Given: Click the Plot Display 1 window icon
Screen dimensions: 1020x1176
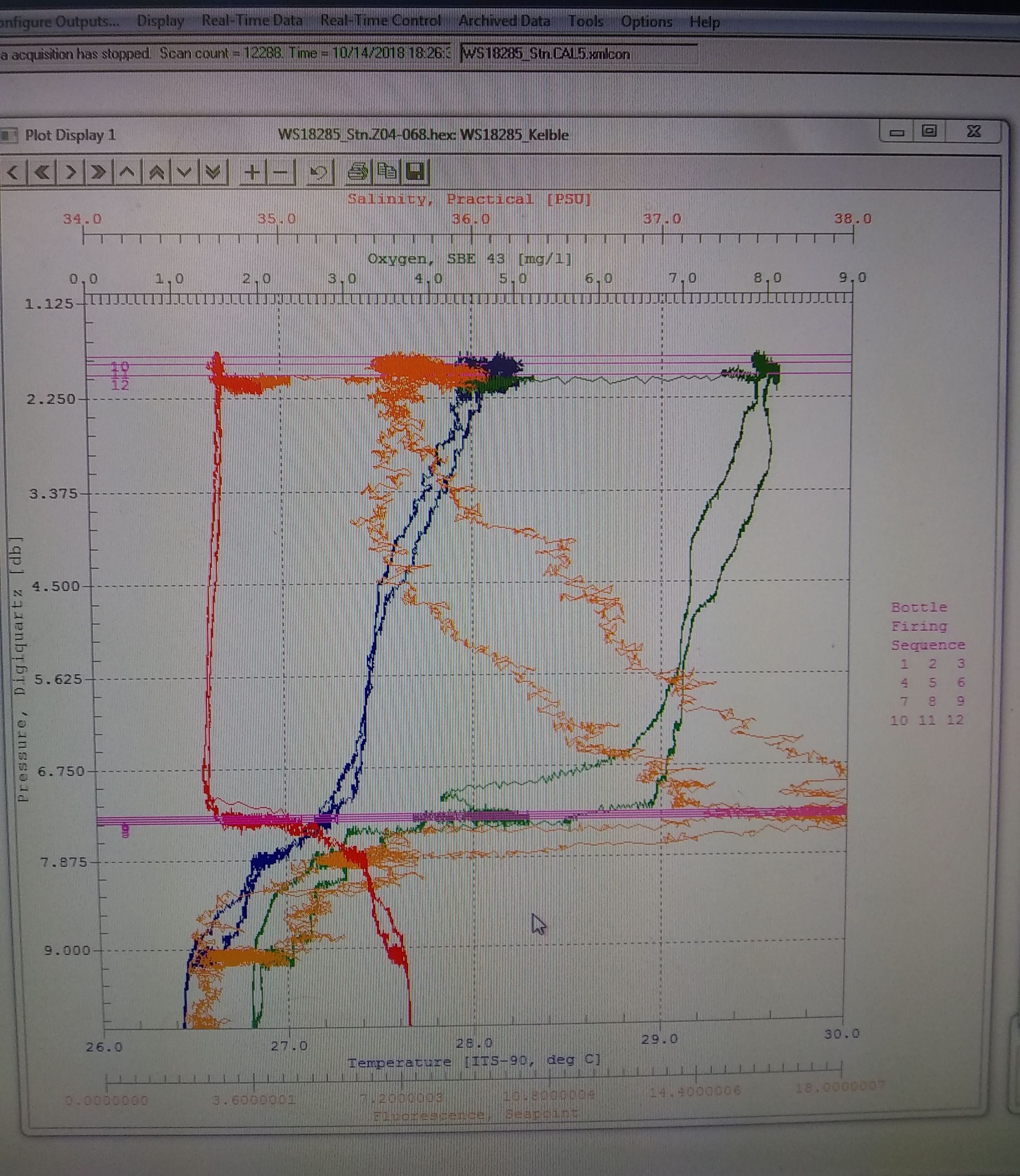Looking at the screenshot, I should pos(8,136).
